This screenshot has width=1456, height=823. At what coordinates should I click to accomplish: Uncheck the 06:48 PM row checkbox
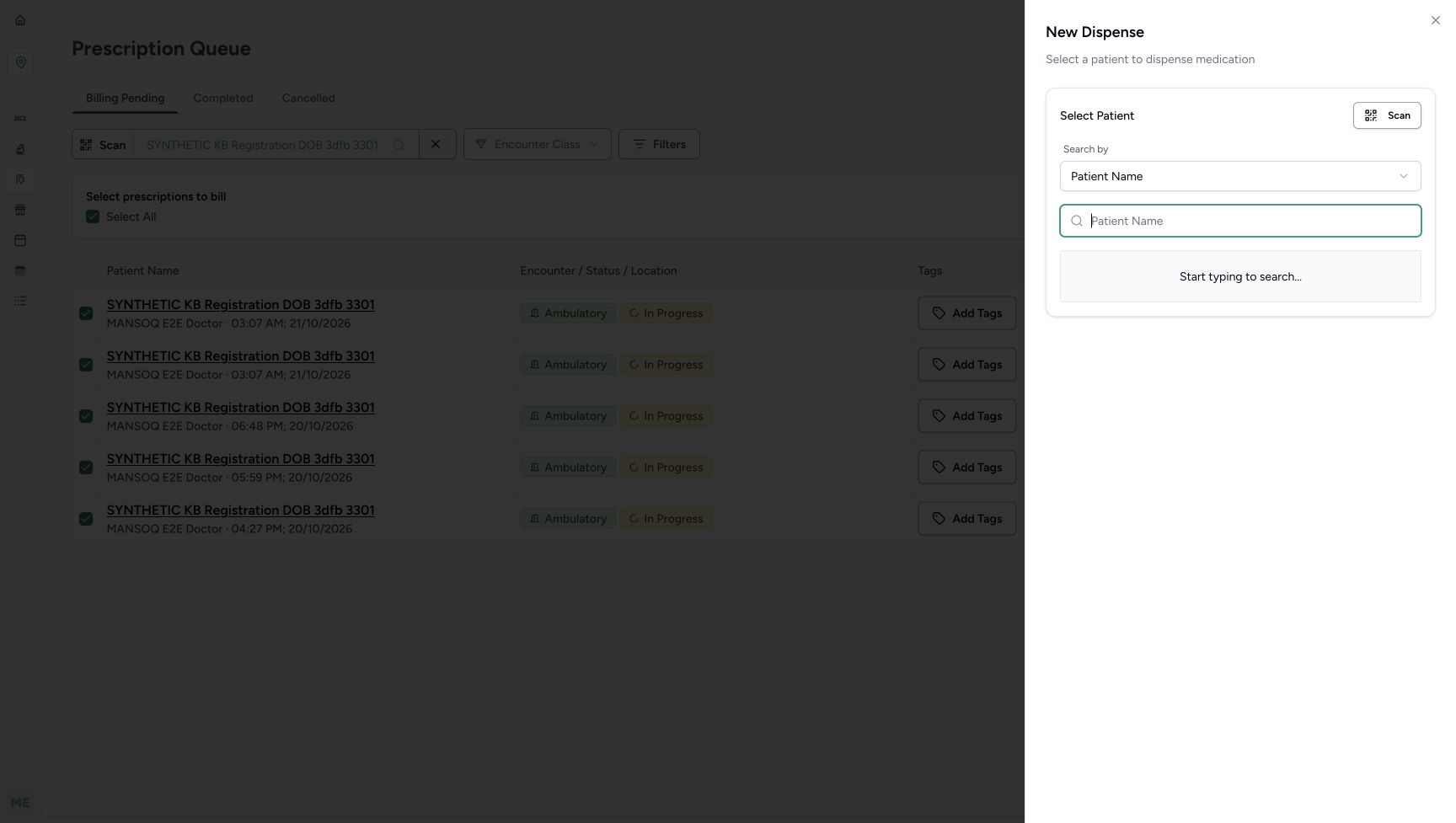[86, 416]
